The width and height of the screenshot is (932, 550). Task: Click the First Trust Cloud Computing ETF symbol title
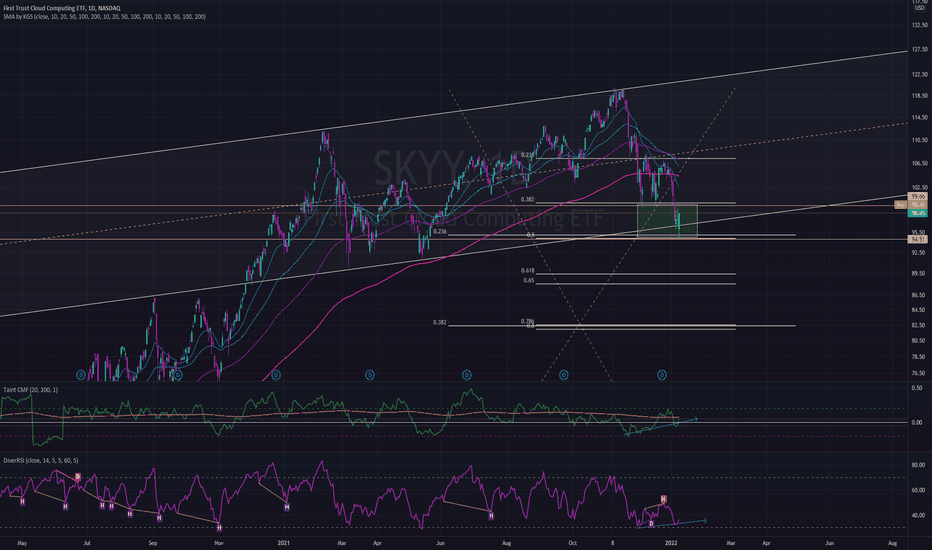click(x=62, y=8)
